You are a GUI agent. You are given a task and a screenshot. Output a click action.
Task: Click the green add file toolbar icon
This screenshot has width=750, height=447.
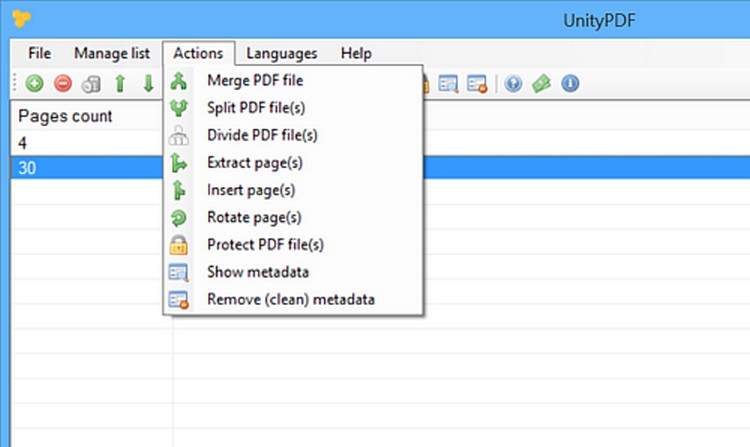coord(35,84)
